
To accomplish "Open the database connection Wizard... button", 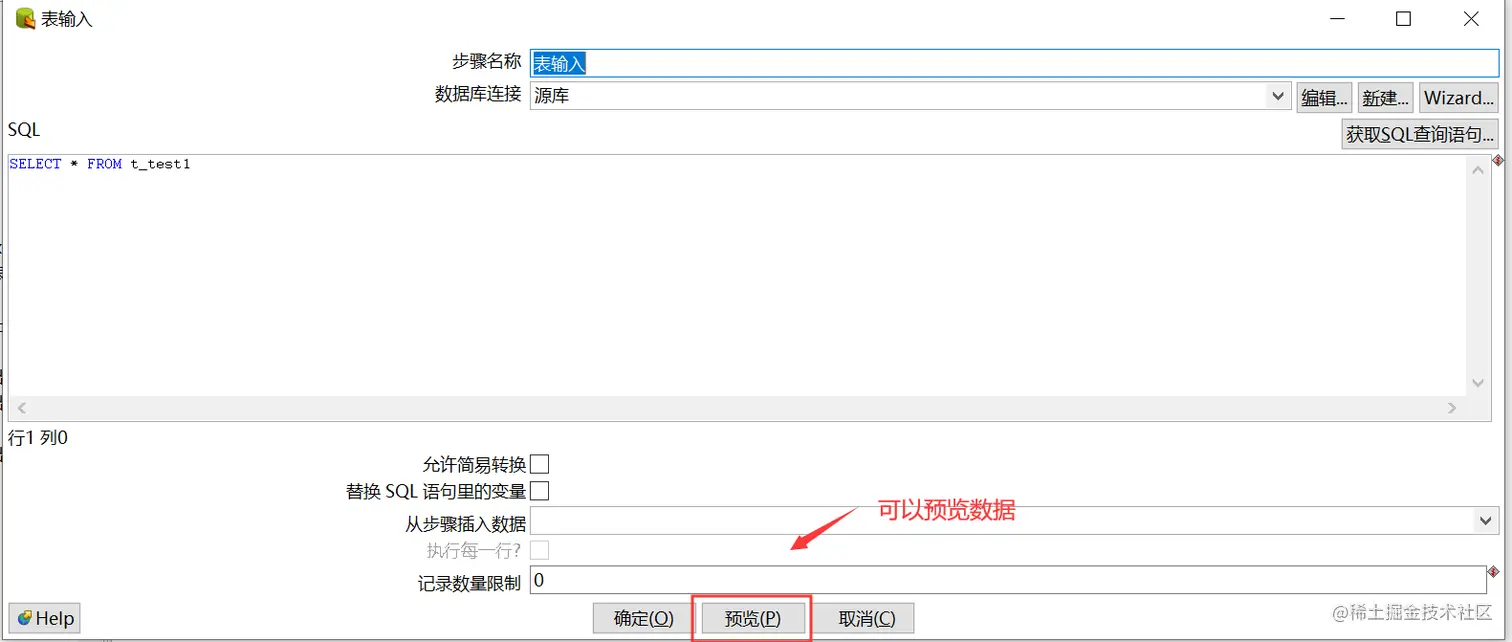I will click(1458, 98).
